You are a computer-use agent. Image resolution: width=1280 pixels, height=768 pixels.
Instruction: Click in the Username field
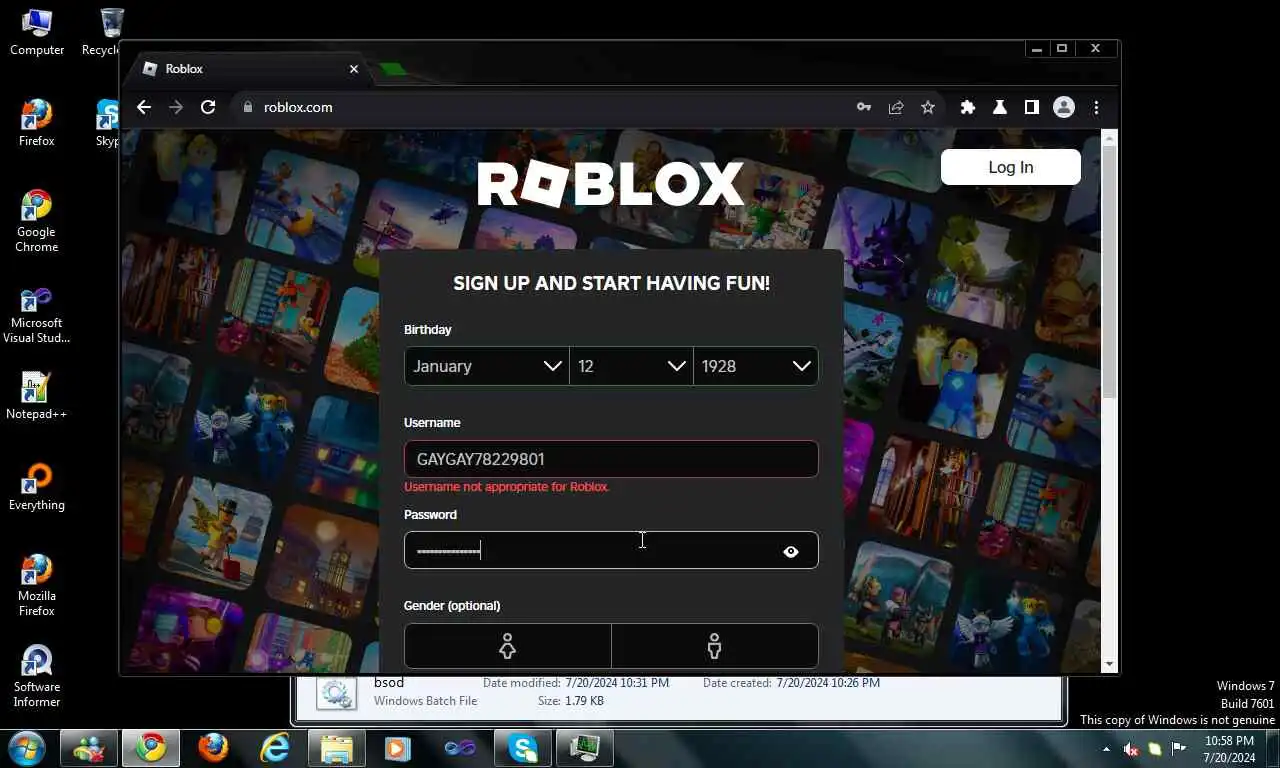coord(611,459)
